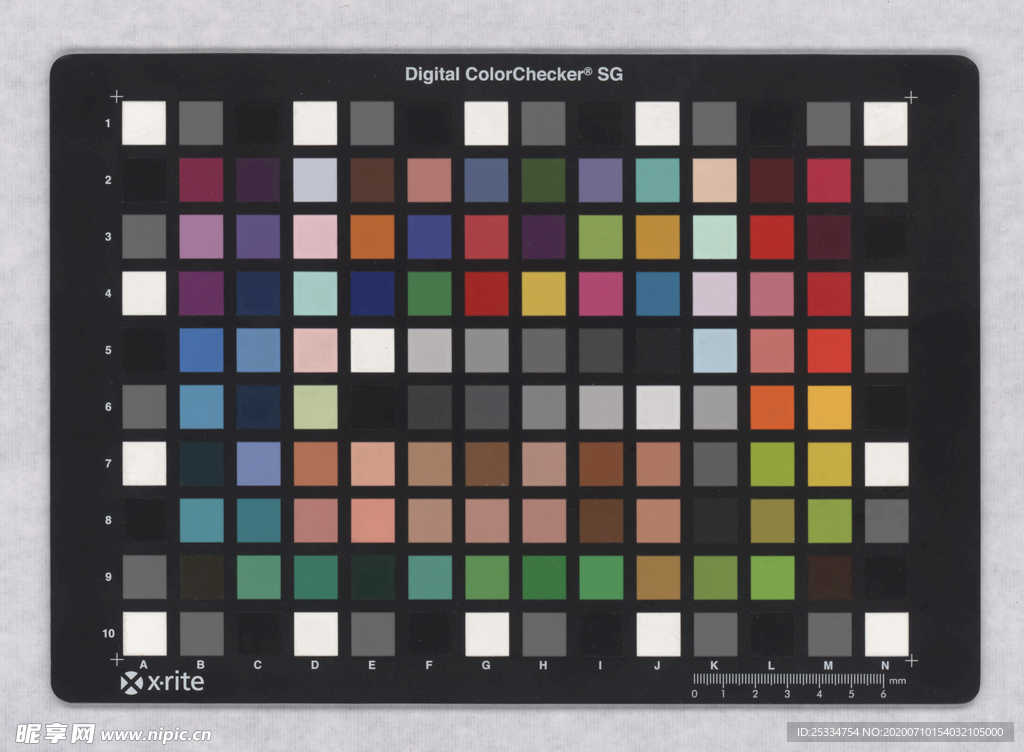
Task: Pick the white corner swatch at A1
Action: click(x=144, y=123)
